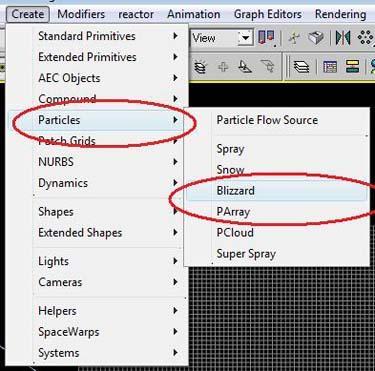375x371 pixels.
Task: Choose Spray from the Particles submenu
Action: tap(277, 149)
